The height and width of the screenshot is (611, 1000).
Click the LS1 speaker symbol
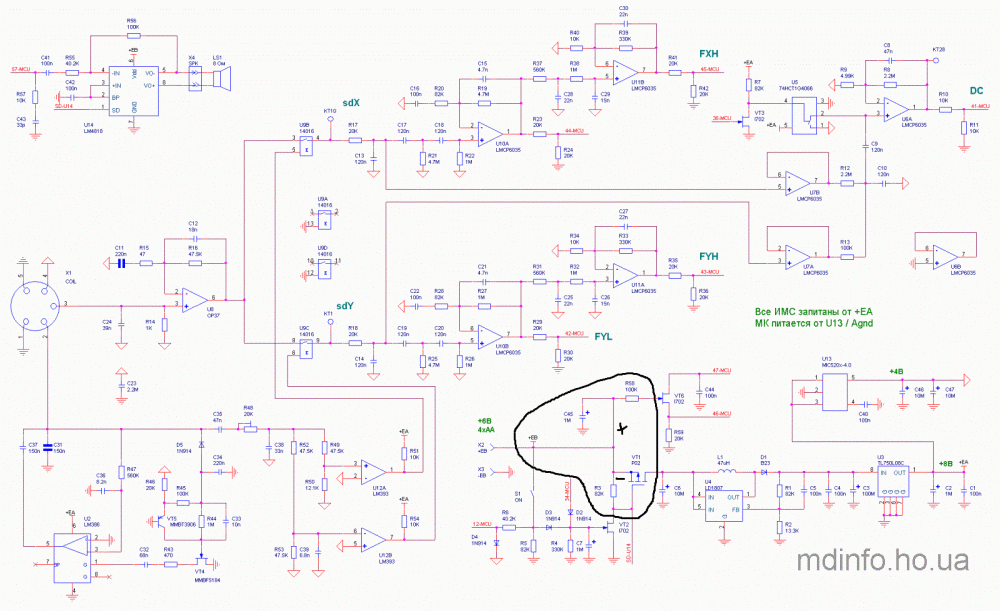pyautogui.click(x=220, y=79)
